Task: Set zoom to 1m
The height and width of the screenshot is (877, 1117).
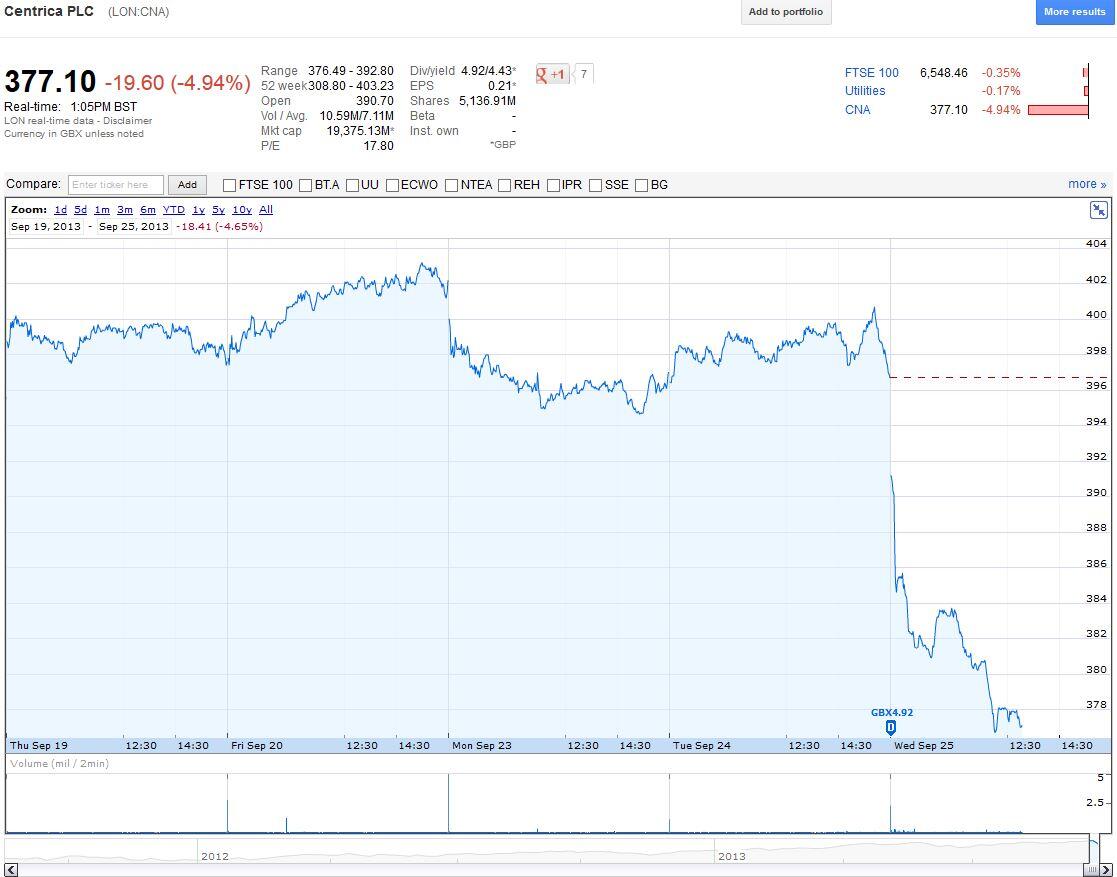Action: click(102, 209)
